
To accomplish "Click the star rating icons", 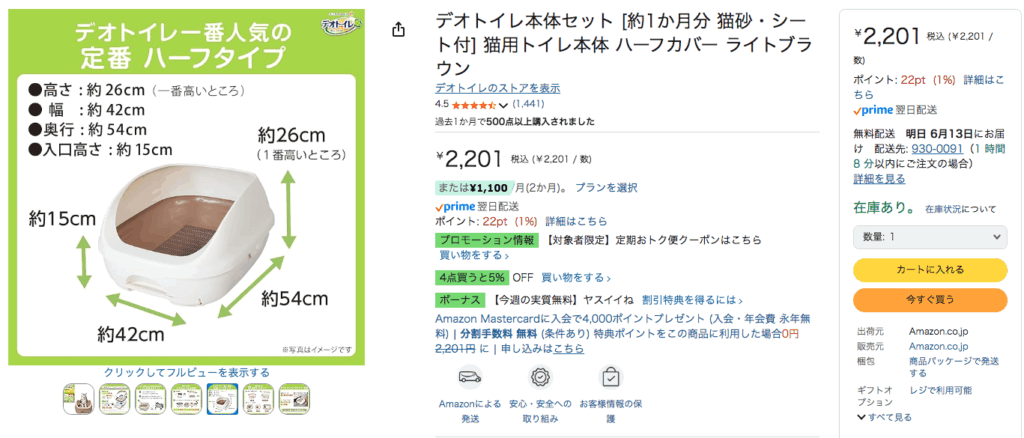I will tap(473, 104).
